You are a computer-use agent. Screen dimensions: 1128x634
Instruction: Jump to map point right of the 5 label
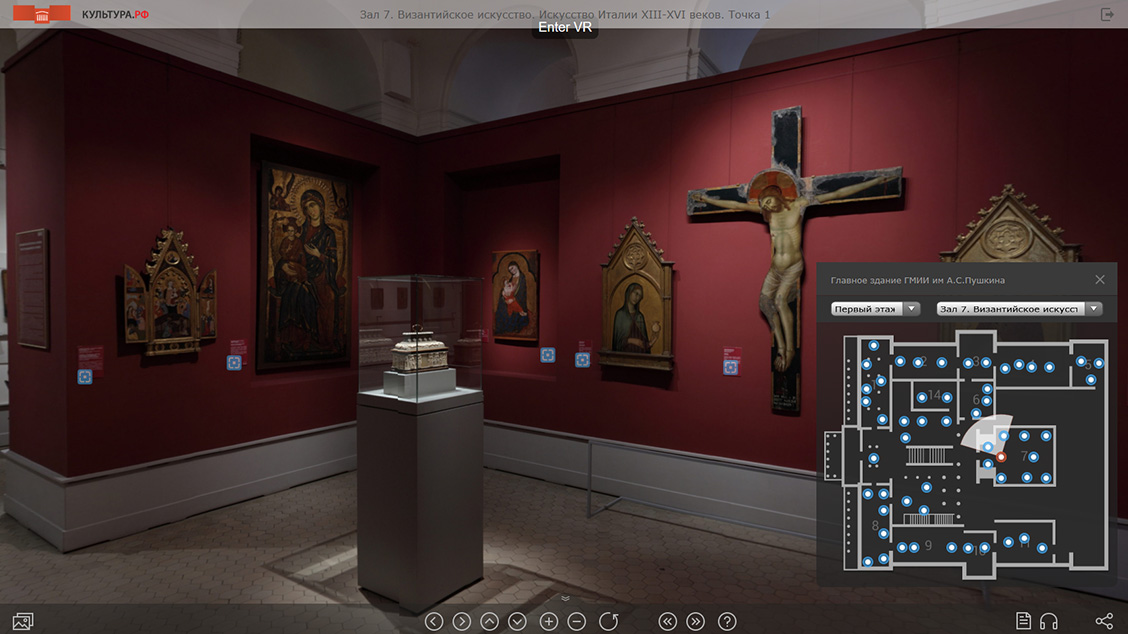coord(1099,363)
